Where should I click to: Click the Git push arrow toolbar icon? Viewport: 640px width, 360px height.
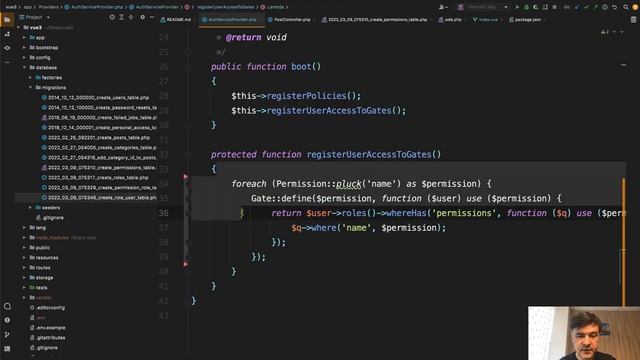click(596, 7)
